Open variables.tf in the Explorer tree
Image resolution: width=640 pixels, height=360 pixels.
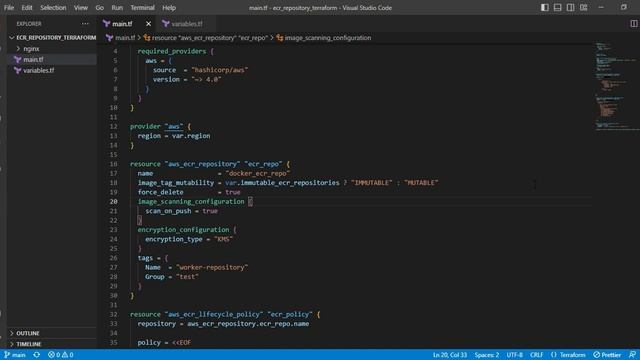coord(52,70)
